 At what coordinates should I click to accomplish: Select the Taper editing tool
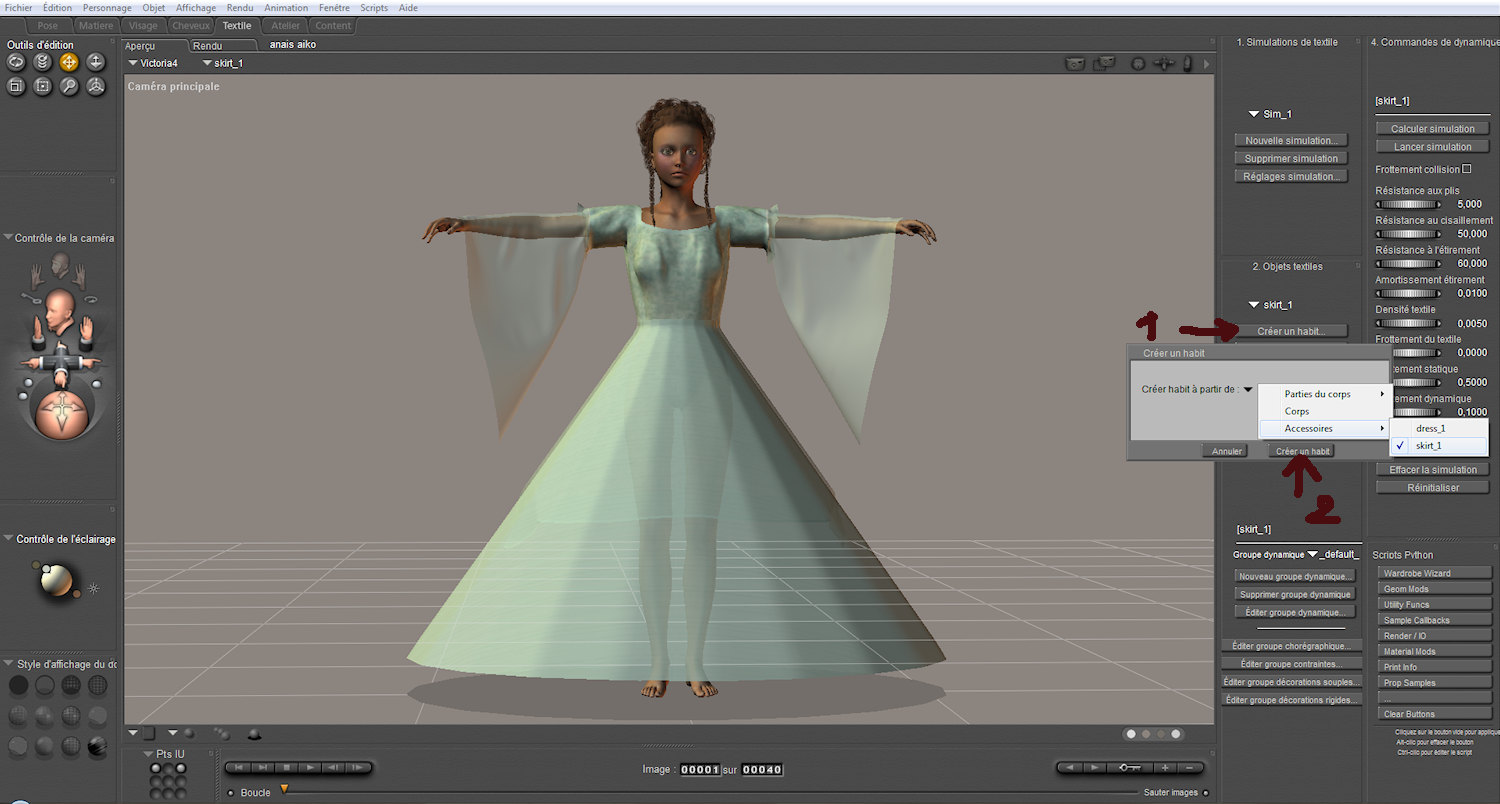(x=42, y=87)
